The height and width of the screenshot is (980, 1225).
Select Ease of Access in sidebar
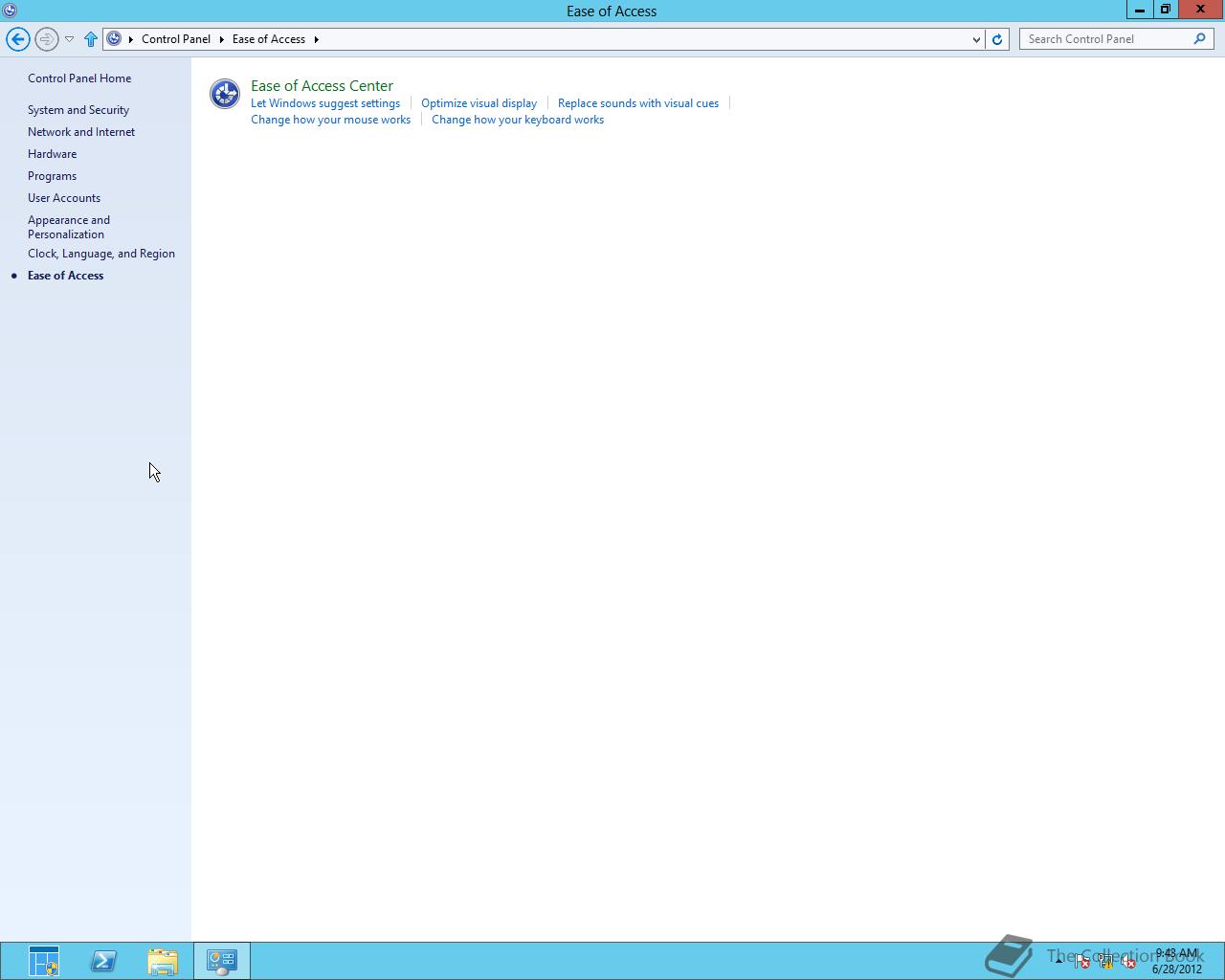tap(65, 276)
